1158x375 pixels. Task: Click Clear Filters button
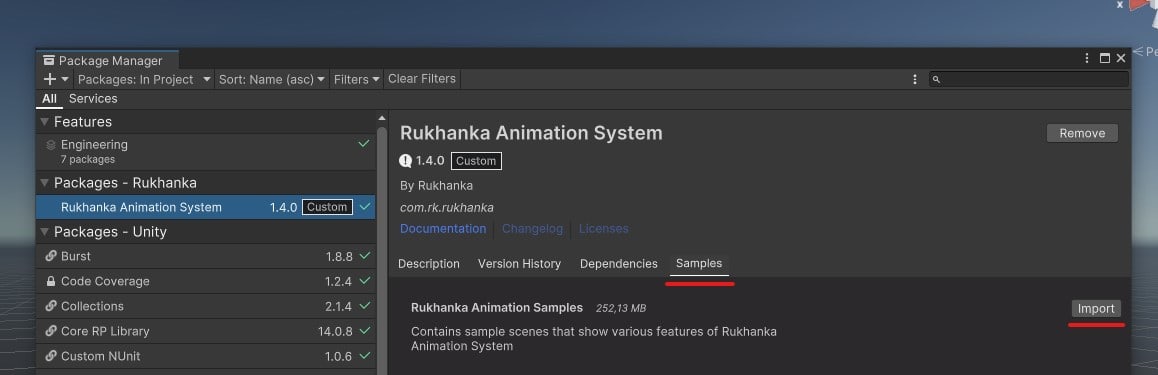click(x=422, y=79)
